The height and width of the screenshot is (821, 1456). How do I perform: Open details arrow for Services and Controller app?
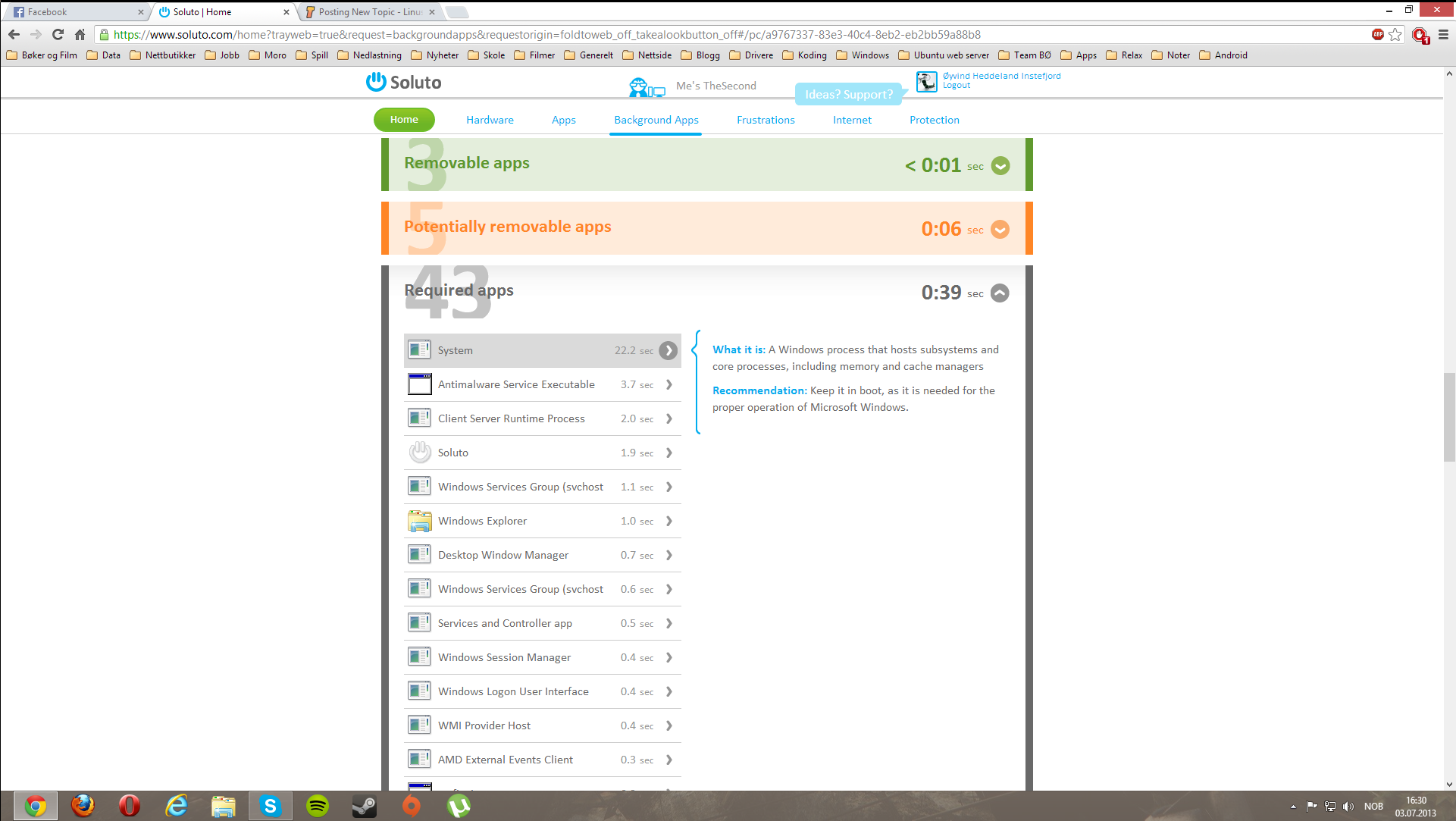point(669,623)
